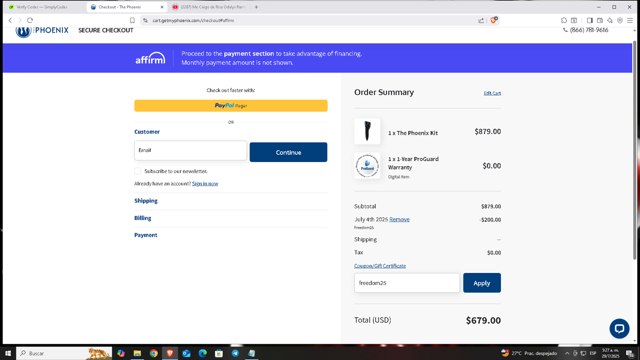The image size is (640, 360).
Task: Open the live chat bubble icon
Action: (619, 328)
